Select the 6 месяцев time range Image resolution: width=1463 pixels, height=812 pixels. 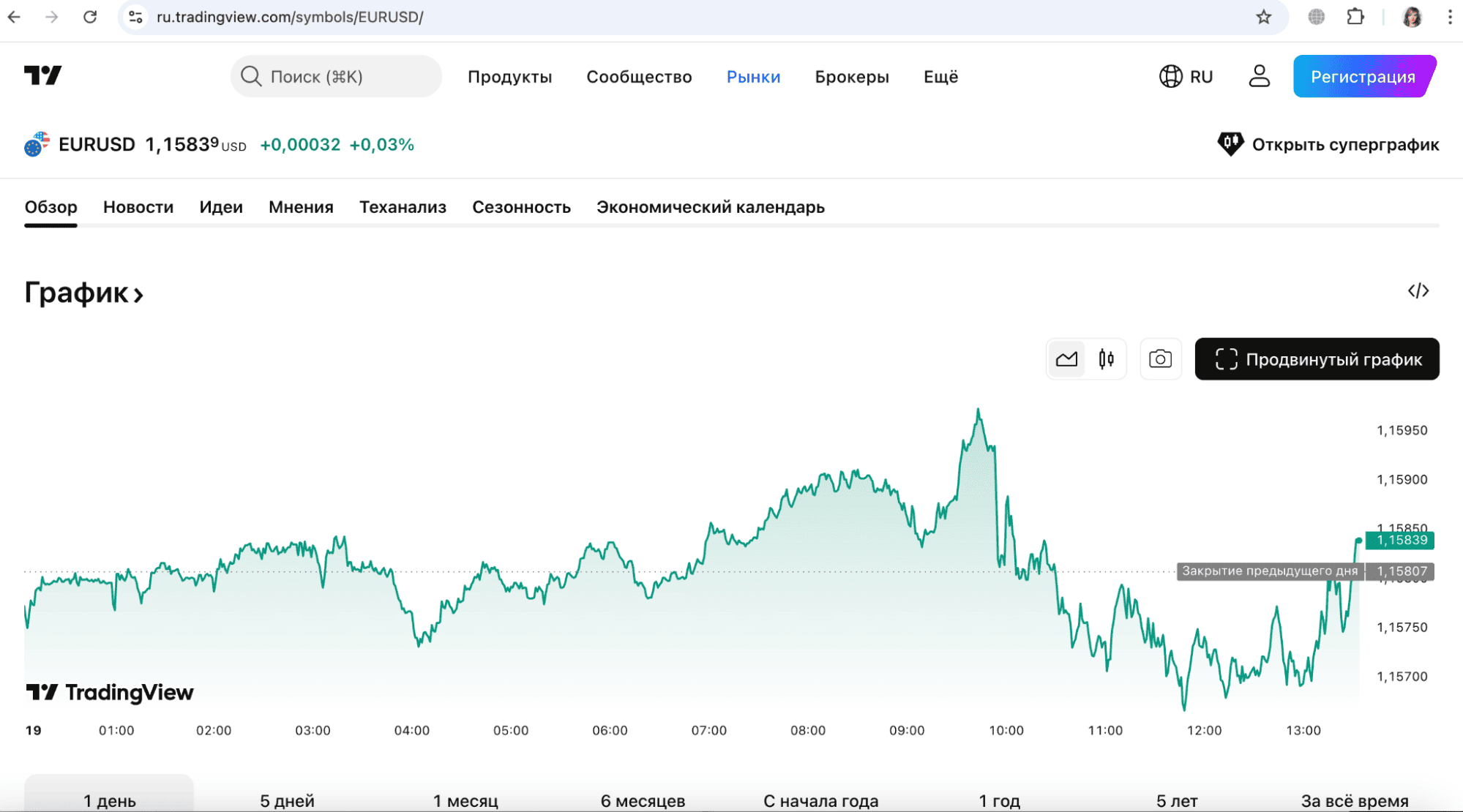point(643,800)
